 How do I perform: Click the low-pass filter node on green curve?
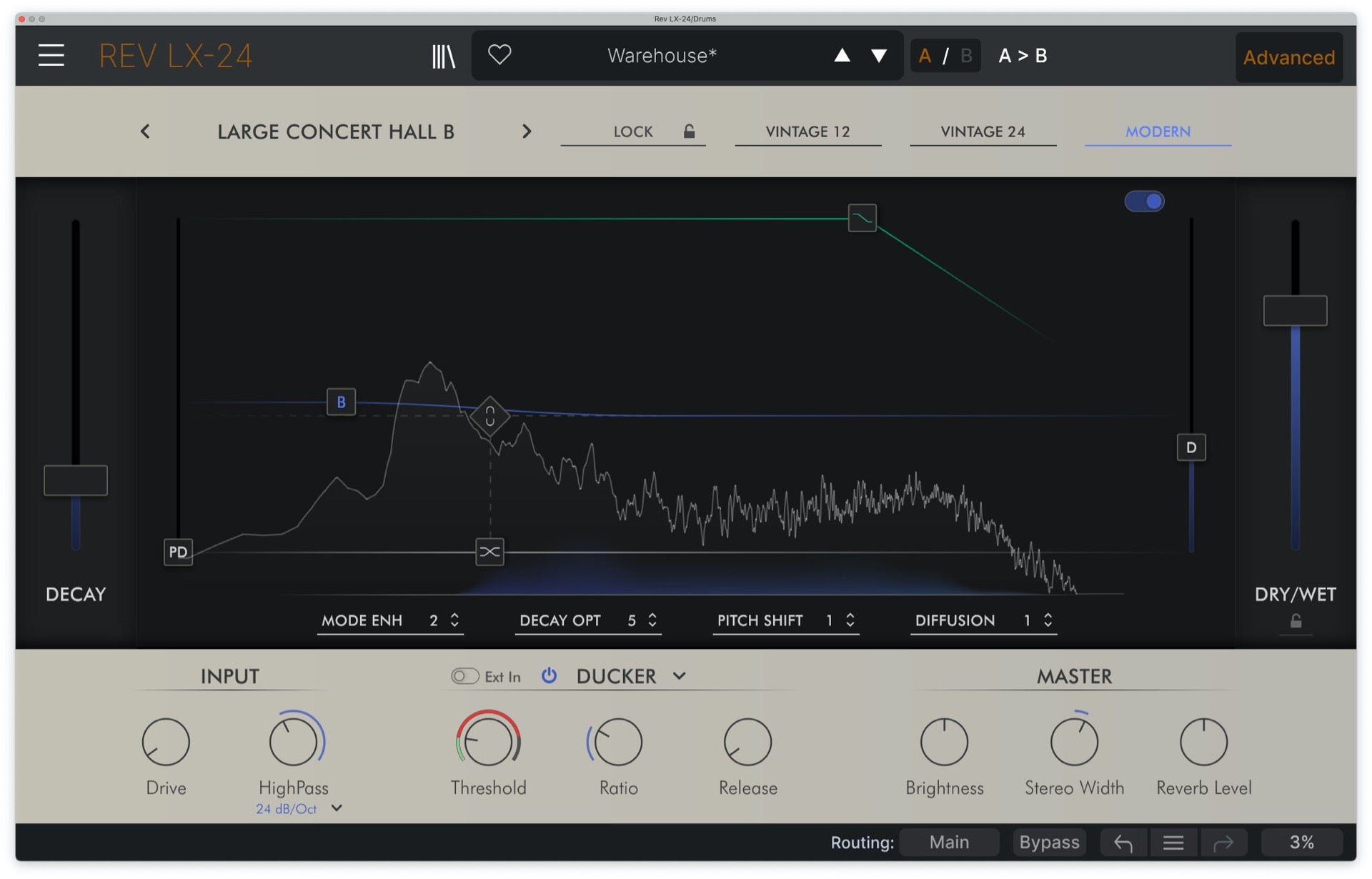pos(862,218)
